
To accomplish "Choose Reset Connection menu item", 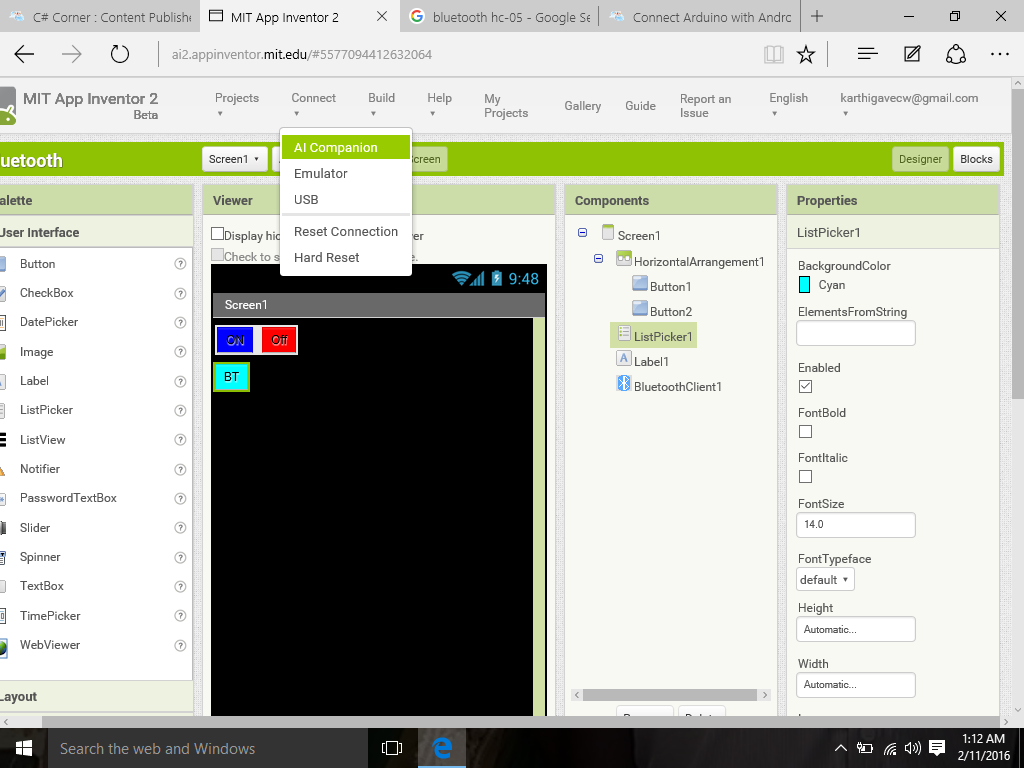I will [345, 232].
